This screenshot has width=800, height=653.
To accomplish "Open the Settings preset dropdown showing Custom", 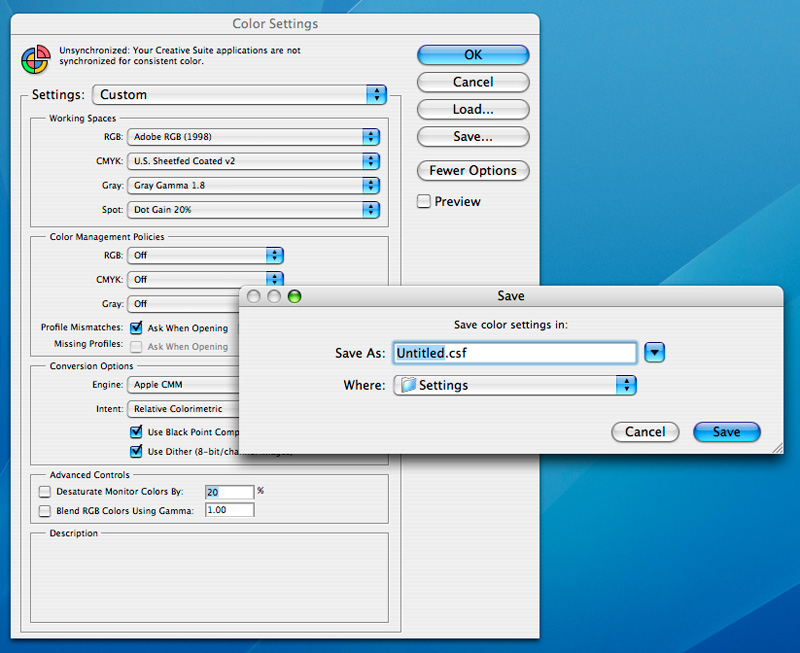I will pos(239,95).
